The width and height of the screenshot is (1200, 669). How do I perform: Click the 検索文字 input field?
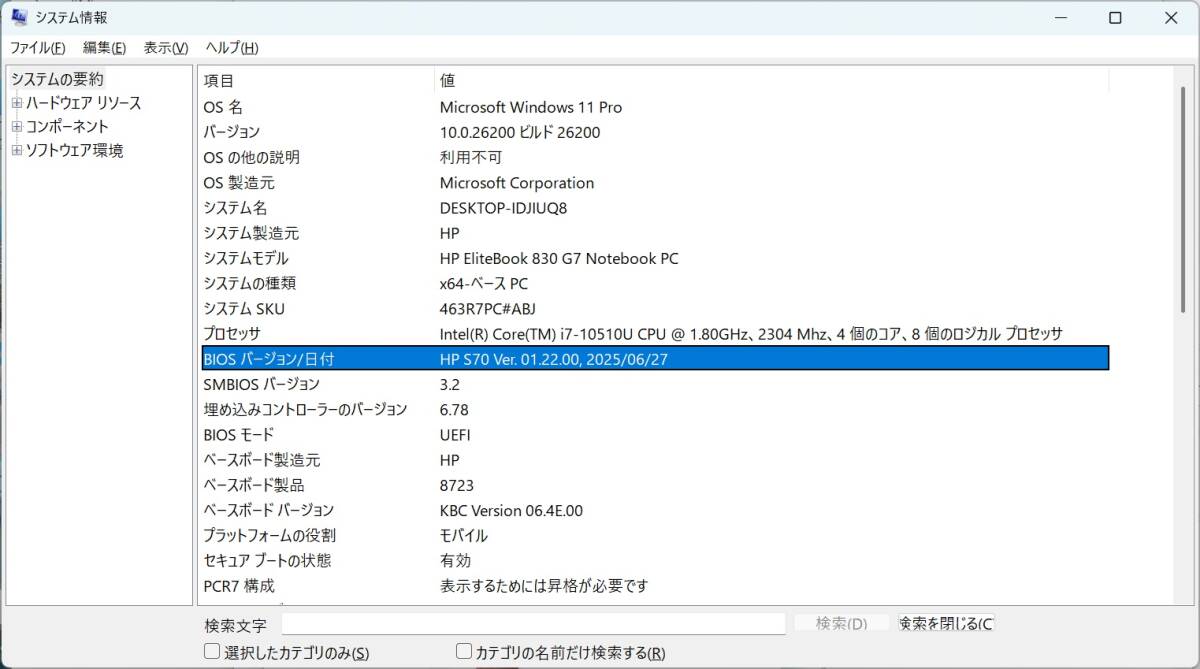point(533,624)
